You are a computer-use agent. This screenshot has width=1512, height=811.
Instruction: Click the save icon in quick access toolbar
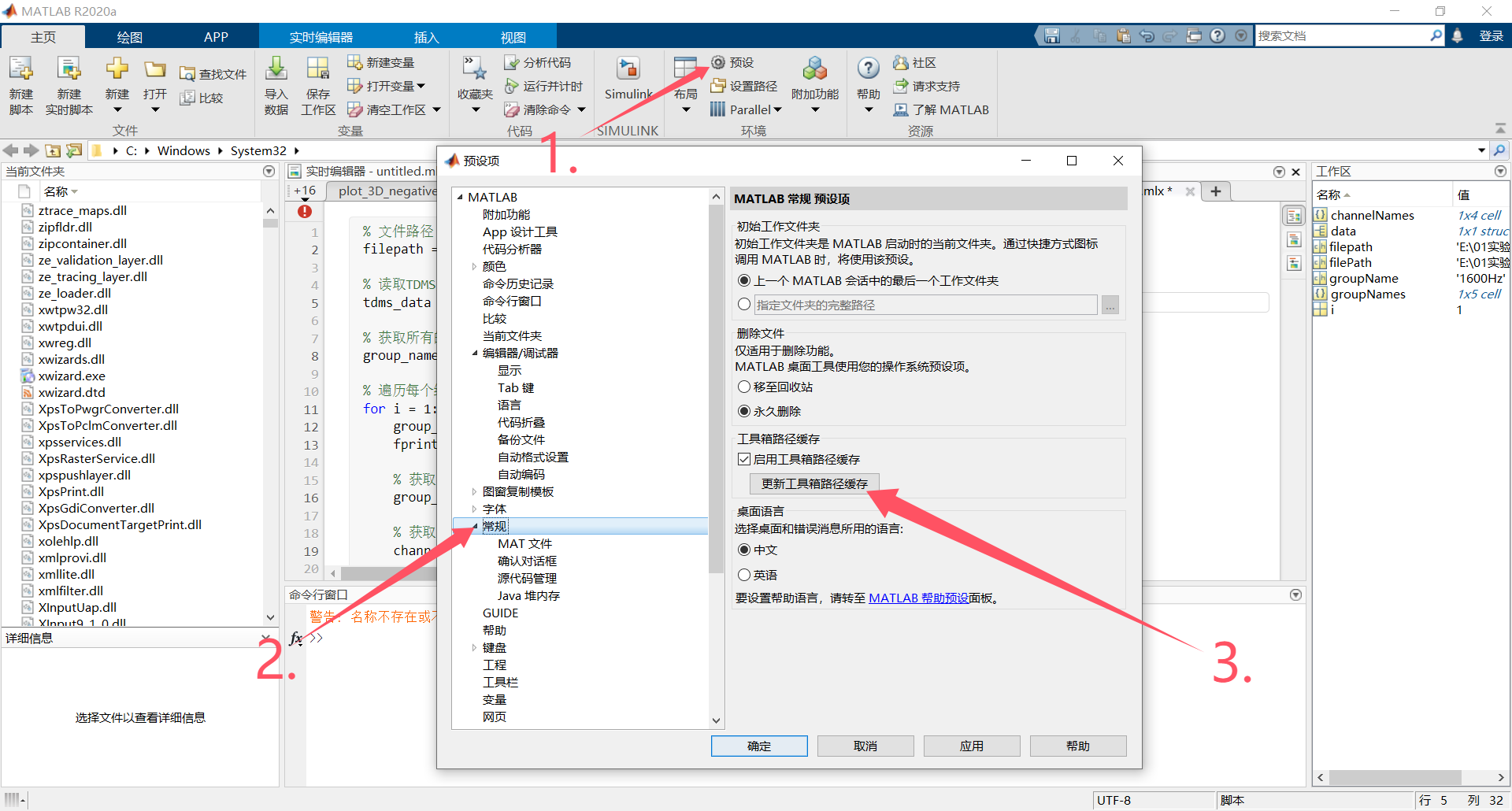[1052, 35]
